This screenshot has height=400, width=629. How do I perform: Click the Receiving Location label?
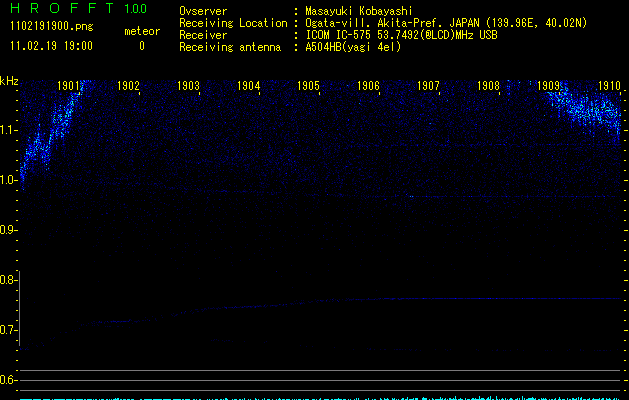point(233,23)
